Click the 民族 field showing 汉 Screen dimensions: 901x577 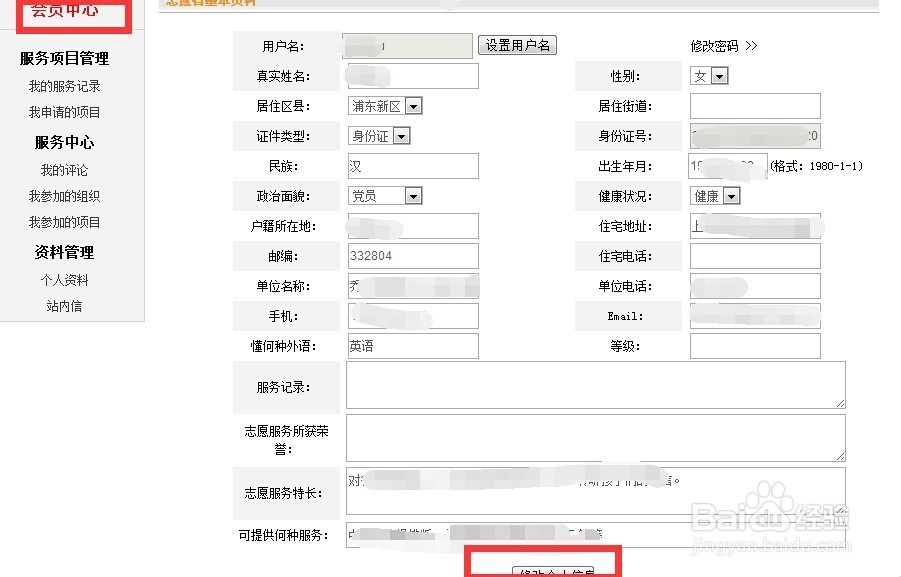(413, 165)
